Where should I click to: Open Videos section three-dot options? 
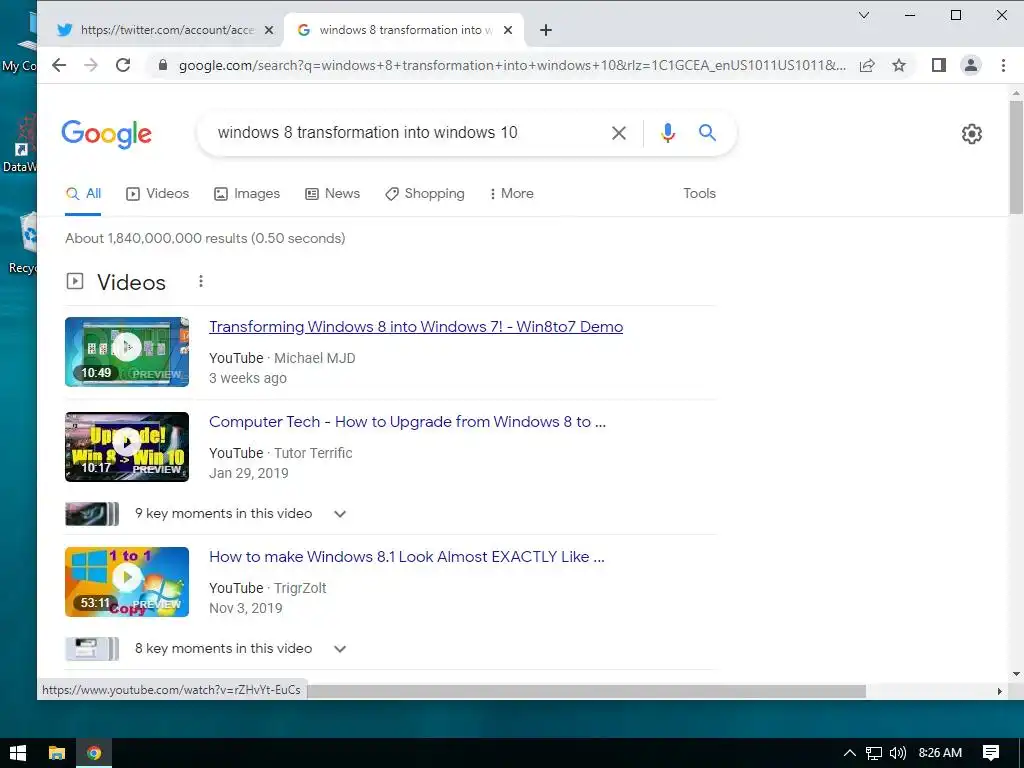click(200, 281)
